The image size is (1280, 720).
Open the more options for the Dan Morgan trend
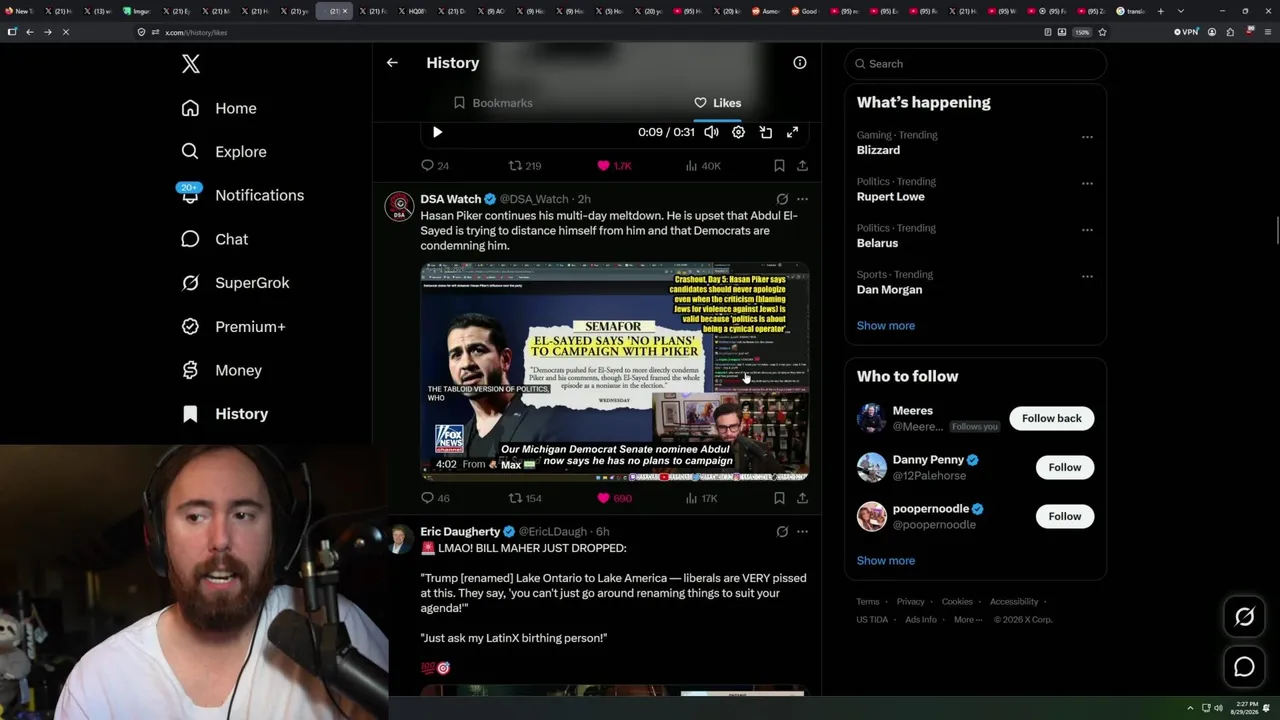tap(1087, 277)
